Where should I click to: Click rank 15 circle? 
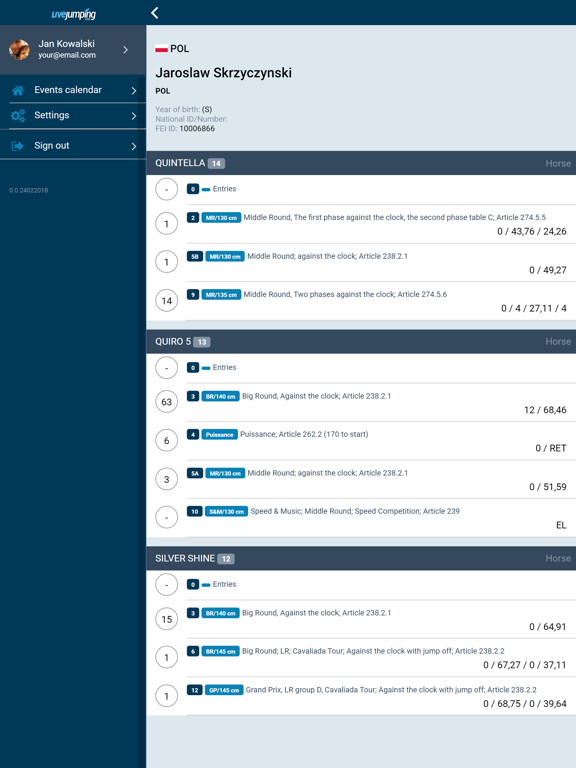tap(167, 619)
